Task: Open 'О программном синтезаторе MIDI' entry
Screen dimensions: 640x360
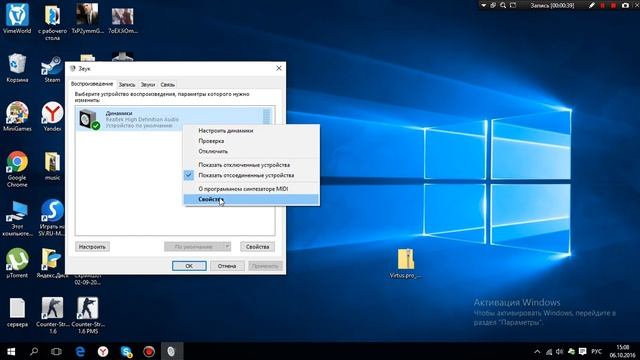Action: click(251, 189)
